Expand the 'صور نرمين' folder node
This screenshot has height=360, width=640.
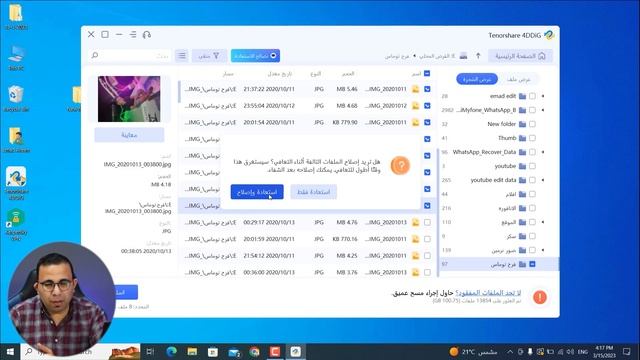point(543,250)
